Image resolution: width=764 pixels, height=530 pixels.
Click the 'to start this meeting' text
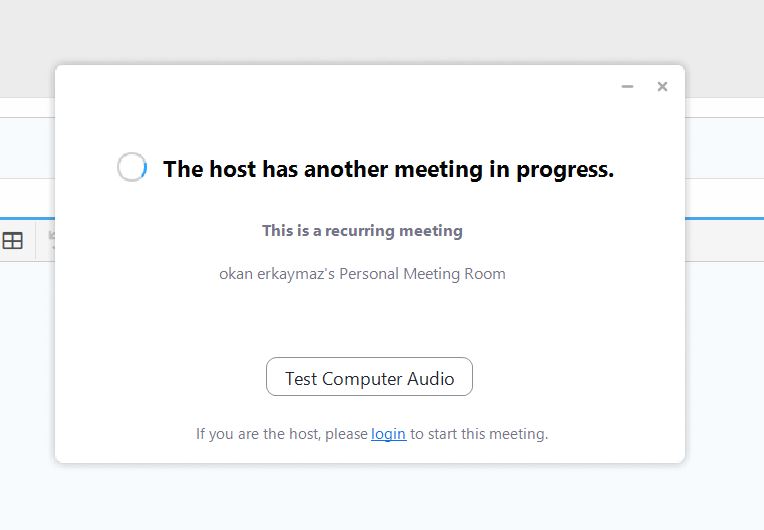point(479,434)
